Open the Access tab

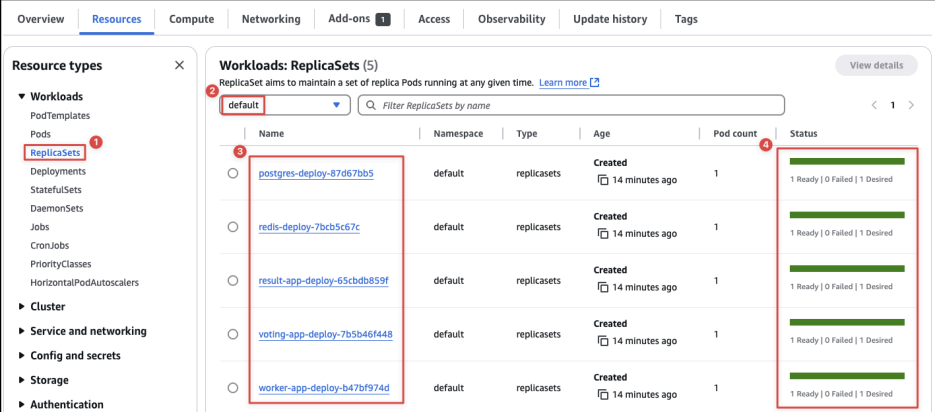click(434, 19)
